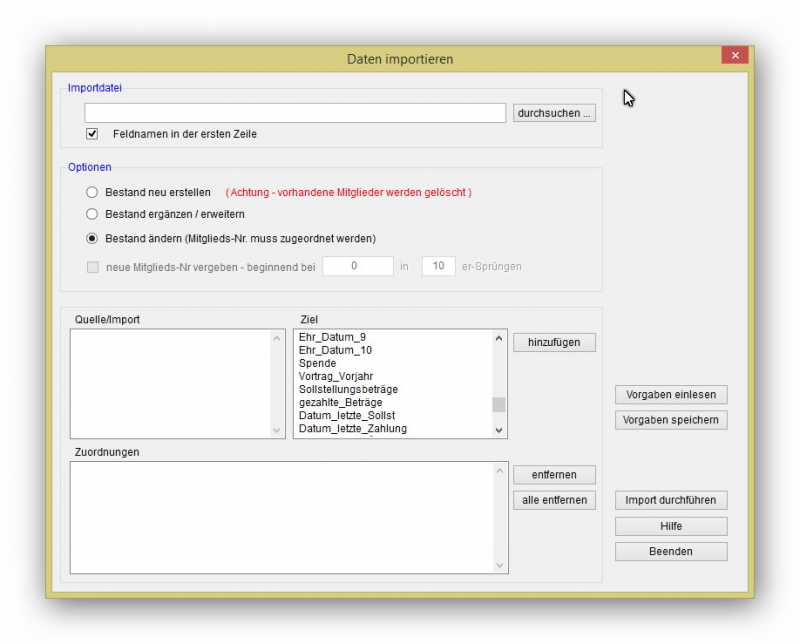Start import with 'Import durchführen'
This screenshot has width=800, height=644.
point(670,500)
